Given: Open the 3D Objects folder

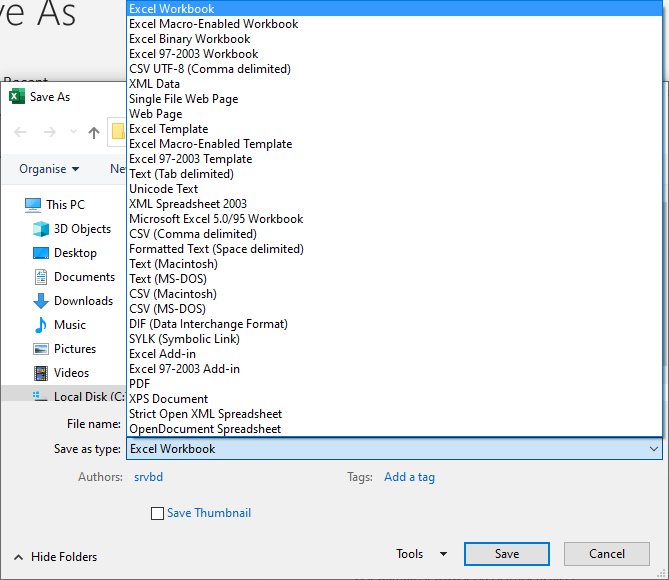Looking at the screenshot, I should point(72,229).
